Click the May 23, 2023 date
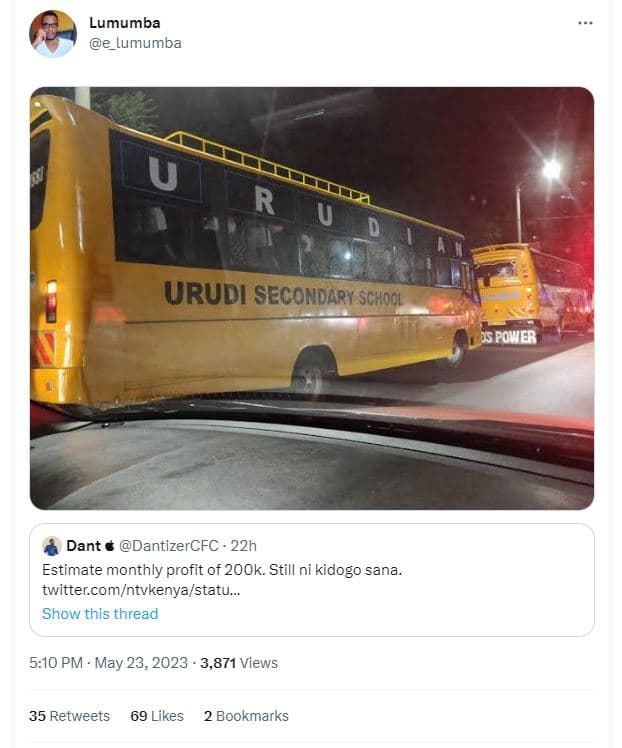The image size is (622, 748). coord(141,663)
